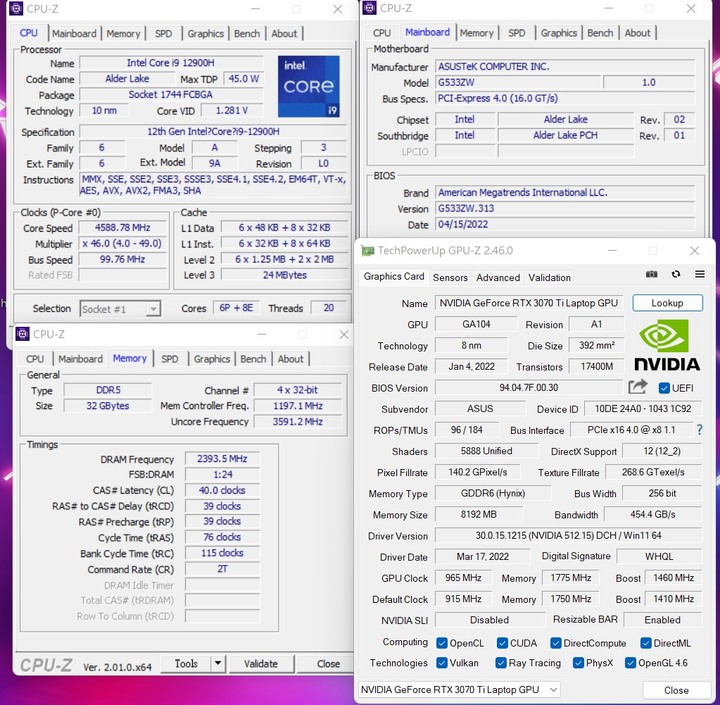The height and width of the screenshot is (705, 720).
Task: Click the motherboard Model G533ZW value
Action: pyautogui.click(x=518, y=83)
